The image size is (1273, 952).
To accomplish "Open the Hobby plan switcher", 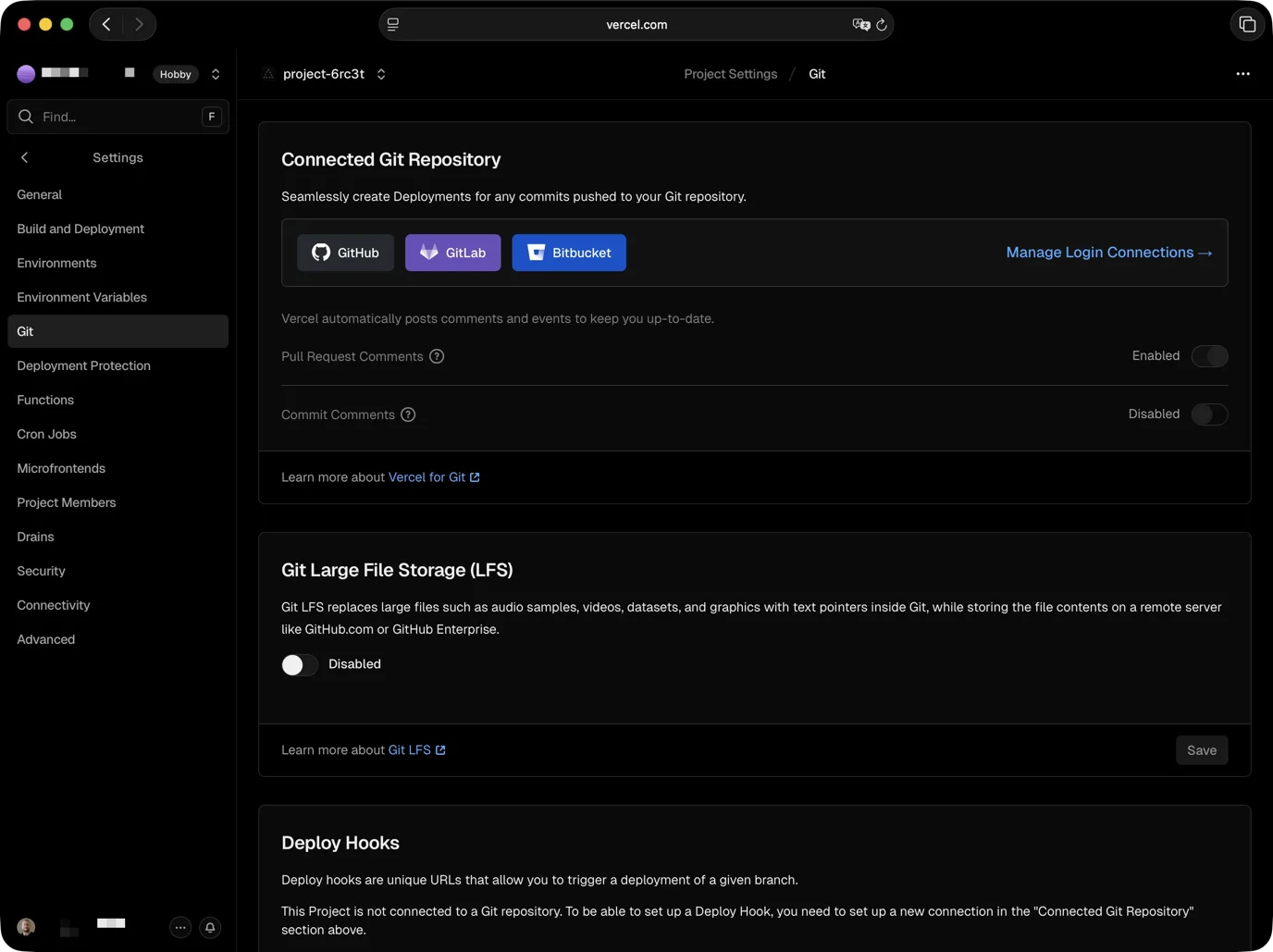I will (x=215, y=73).
